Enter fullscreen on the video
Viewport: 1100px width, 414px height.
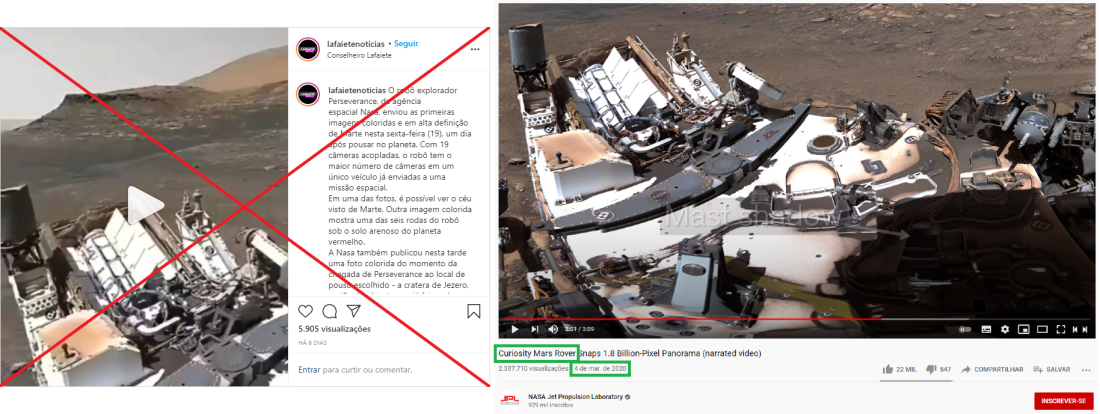[1061, 329]
